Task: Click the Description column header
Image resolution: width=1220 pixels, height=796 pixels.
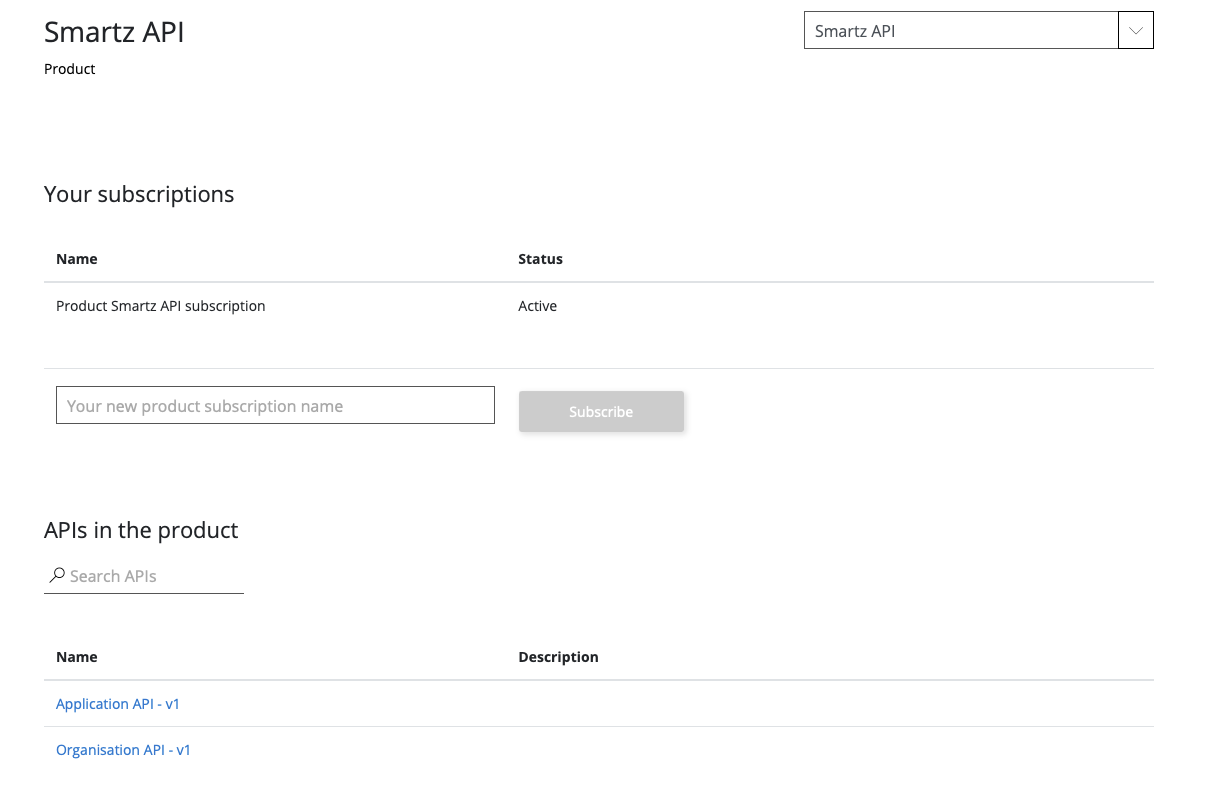Action: pyautogui.click(x=558, y=657)
